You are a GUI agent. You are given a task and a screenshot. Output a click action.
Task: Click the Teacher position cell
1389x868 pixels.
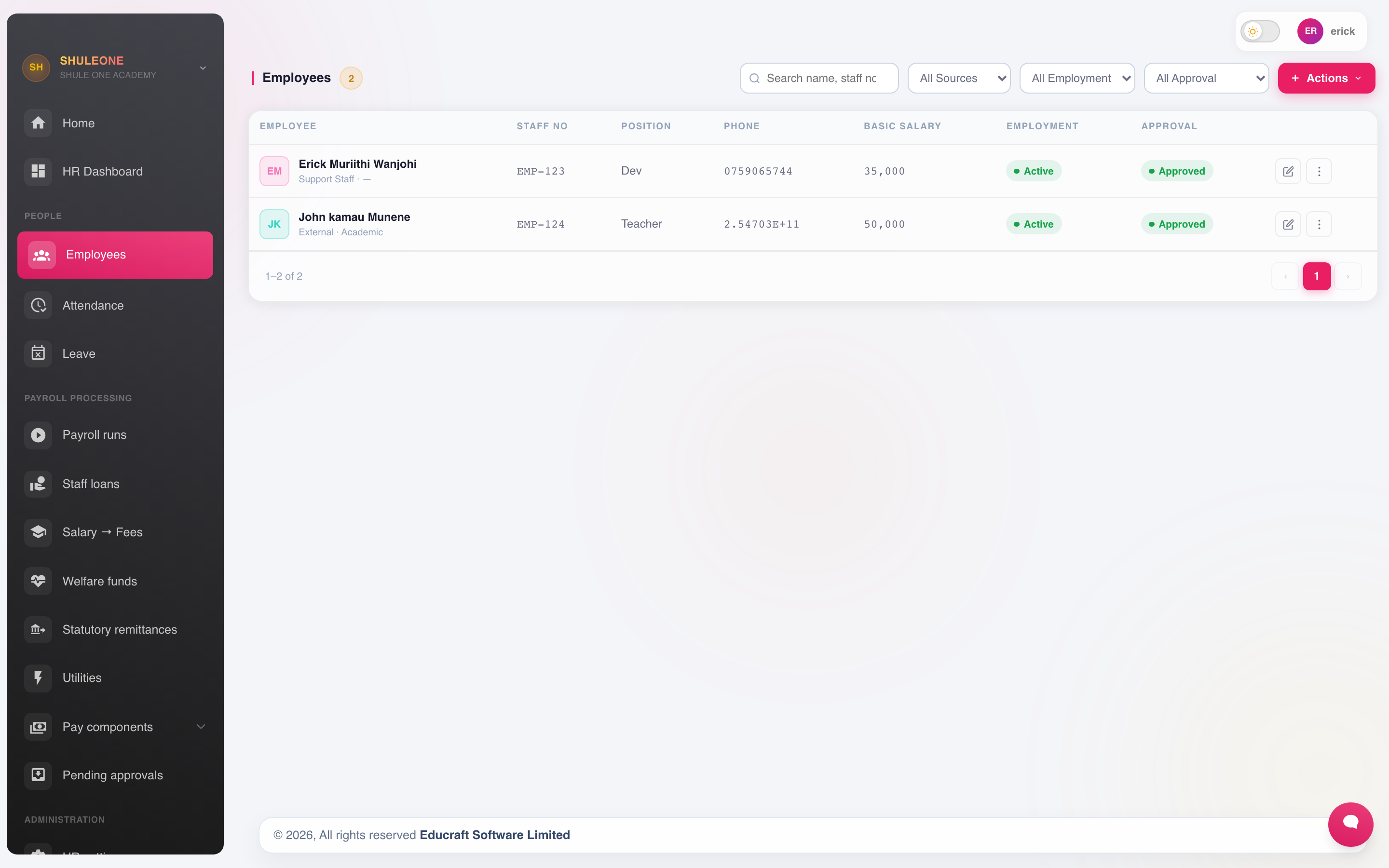pos(642,224)
